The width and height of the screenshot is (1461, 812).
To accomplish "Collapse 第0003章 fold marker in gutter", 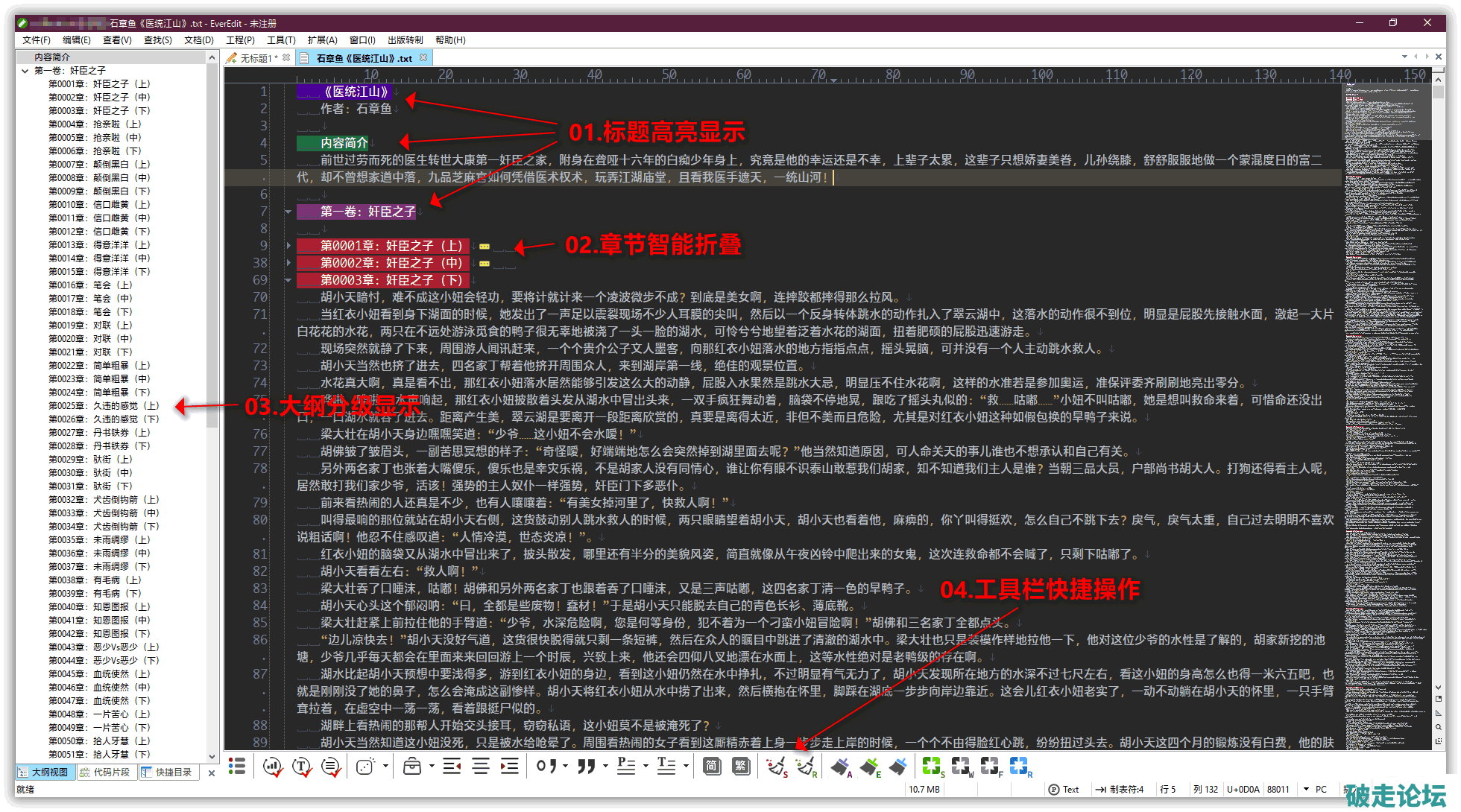I will pos(288,280).
